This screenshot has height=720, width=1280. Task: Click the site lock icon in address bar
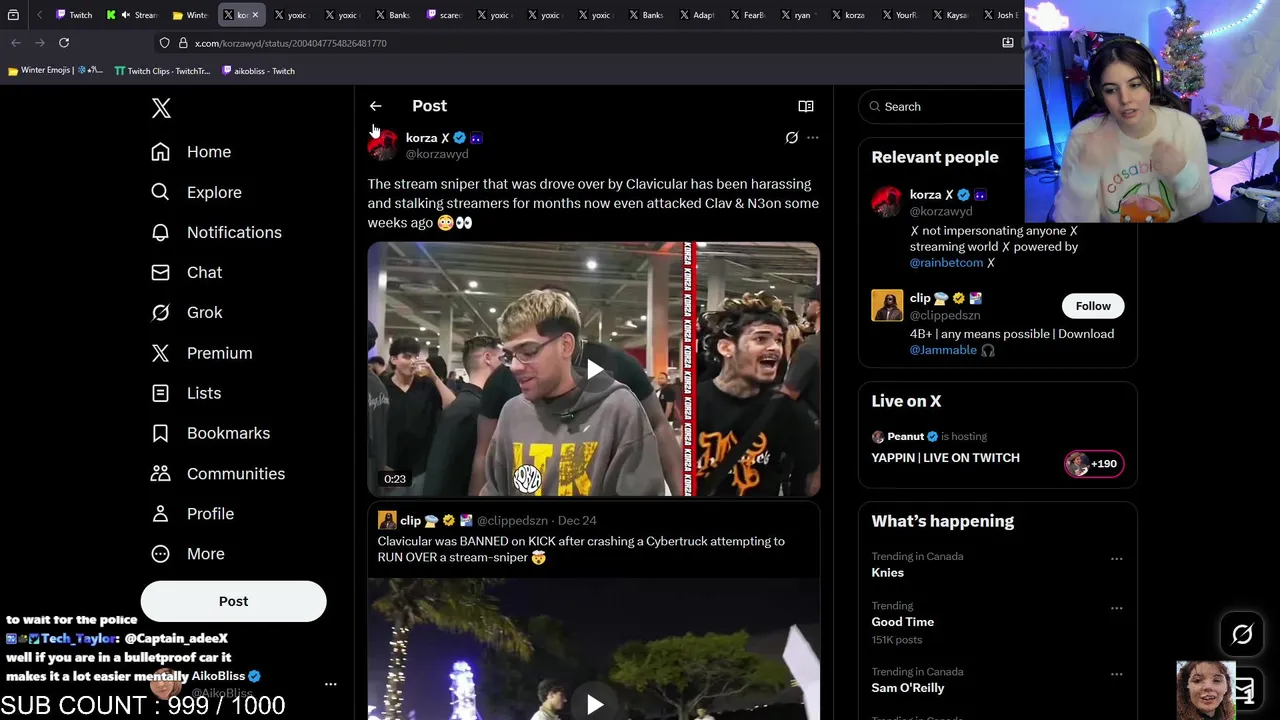click(182, 43)
